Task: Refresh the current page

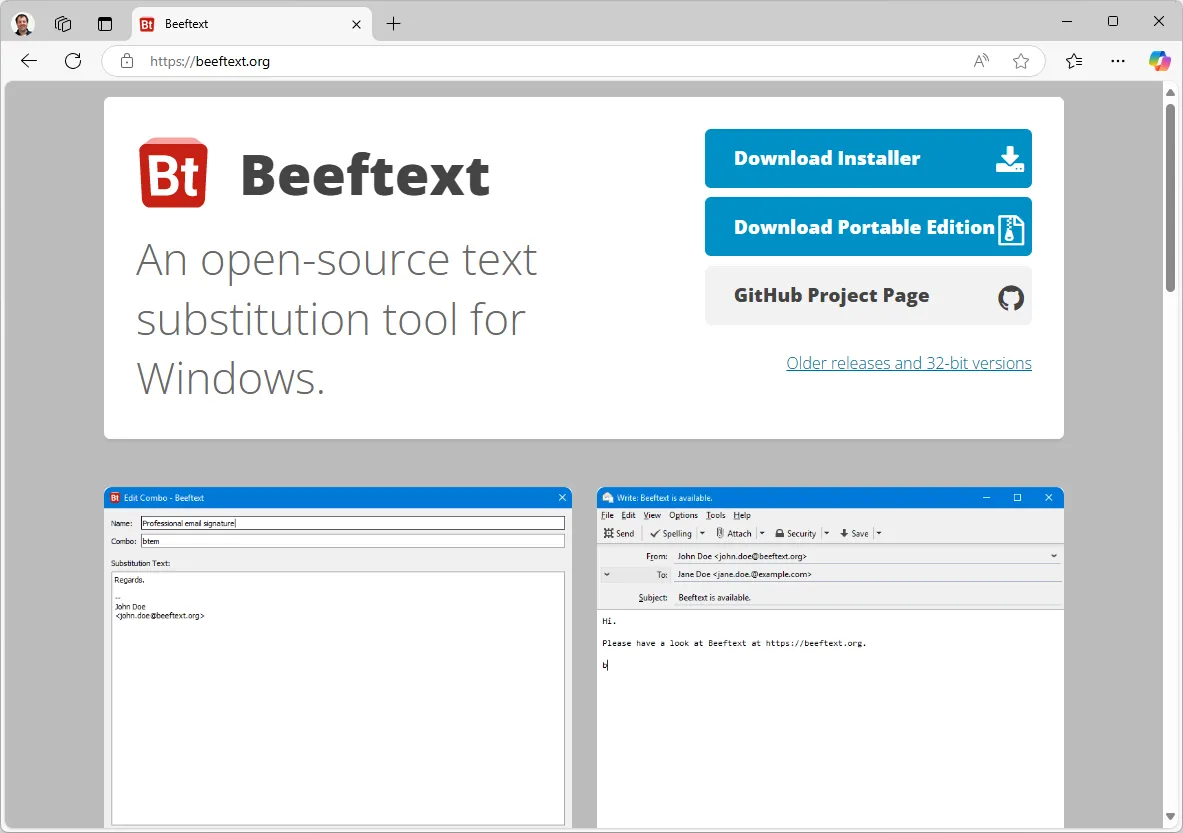Action: (x=73, y=61)
